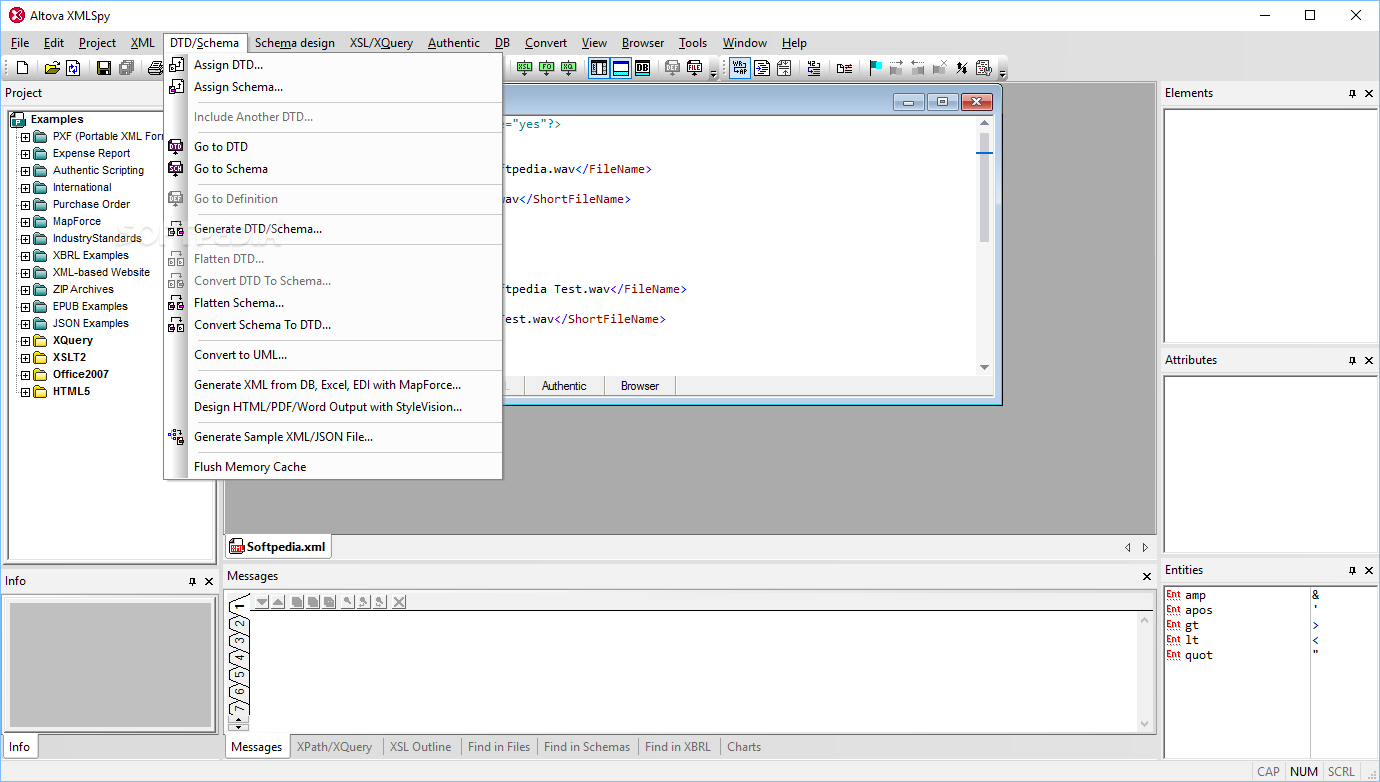Click the Messages up-arrow previous message icon
The height and width of the screenshot is (782, 1380).
pyautogui.click(x=278, y=602)
